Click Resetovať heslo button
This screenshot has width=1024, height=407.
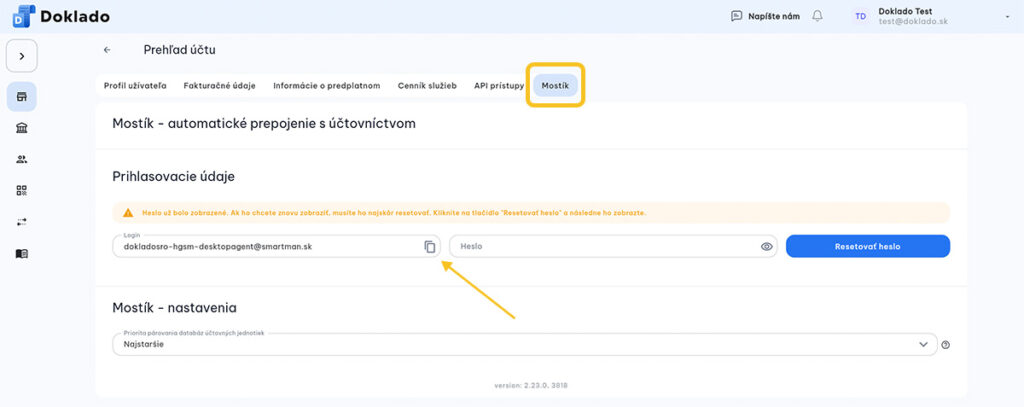[867, 246]
